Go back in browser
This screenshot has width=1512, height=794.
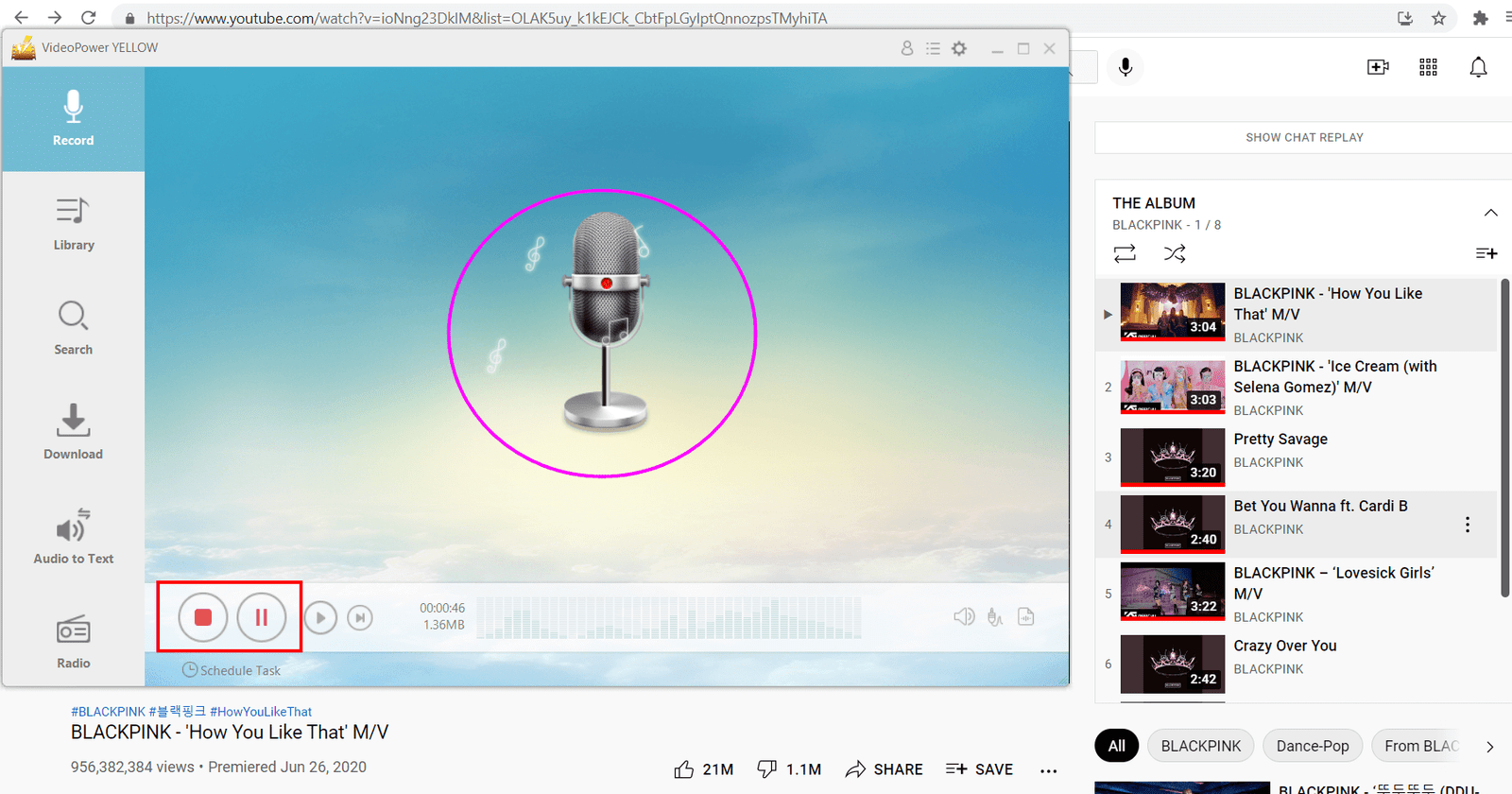pos(21,18)
